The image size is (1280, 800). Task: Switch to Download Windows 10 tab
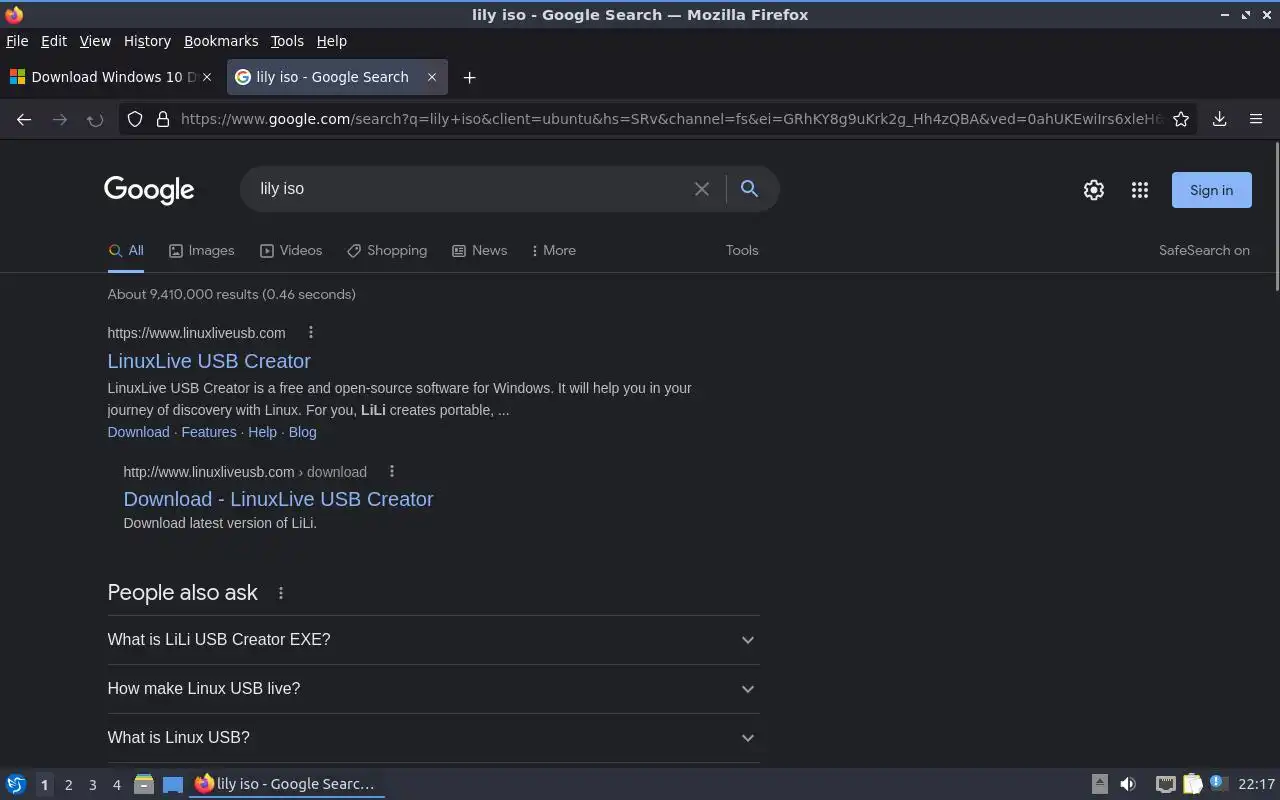coord(110,77)
